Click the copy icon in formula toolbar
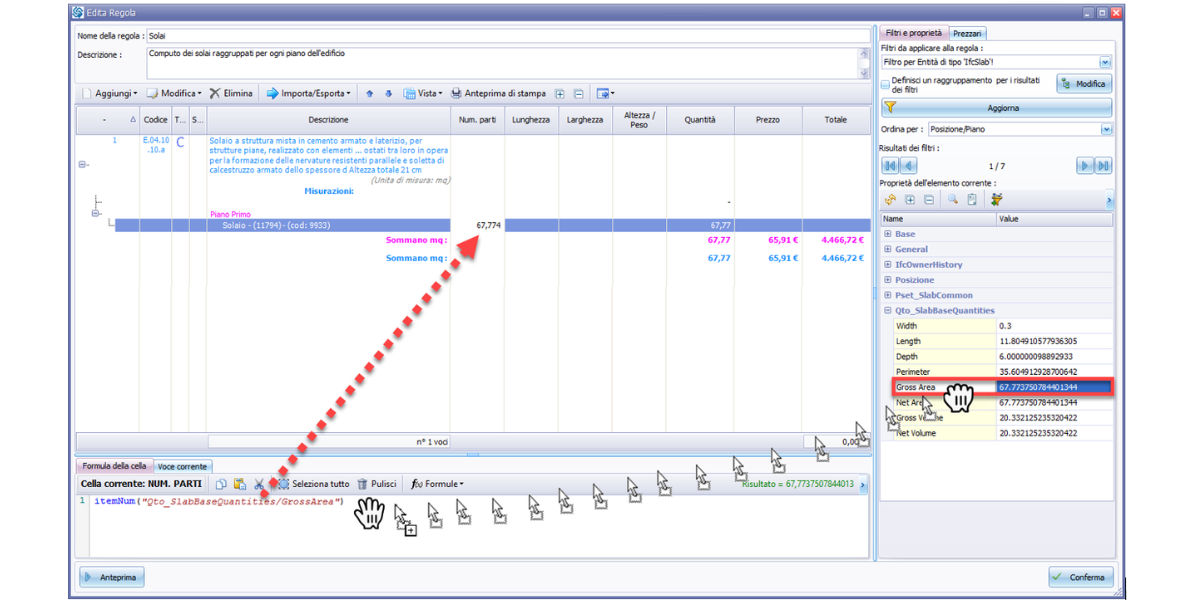 pos(221,484)
